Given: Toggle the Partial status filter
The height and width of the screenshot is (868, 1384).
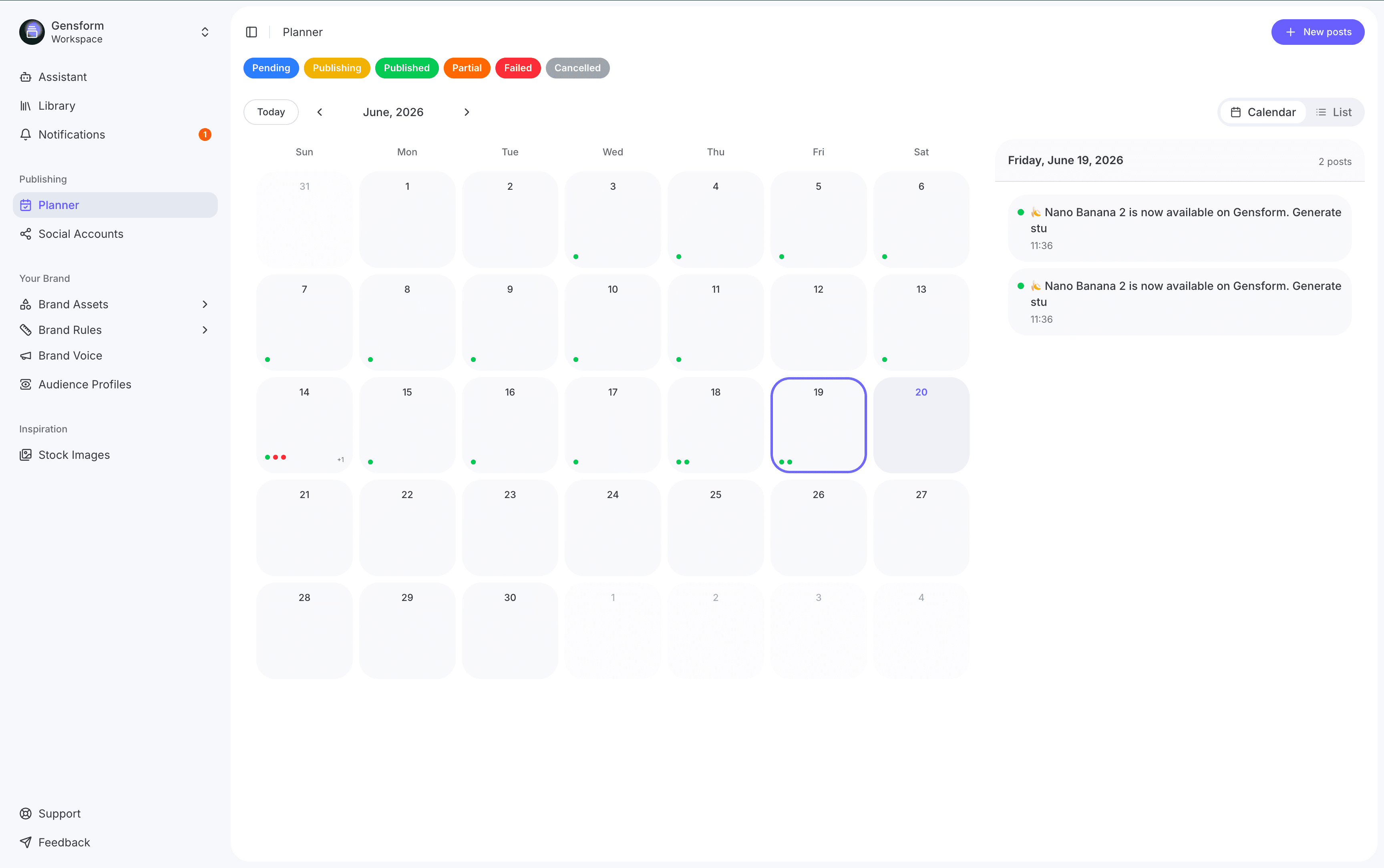Looking at the screenshot, I should point(467,68).
